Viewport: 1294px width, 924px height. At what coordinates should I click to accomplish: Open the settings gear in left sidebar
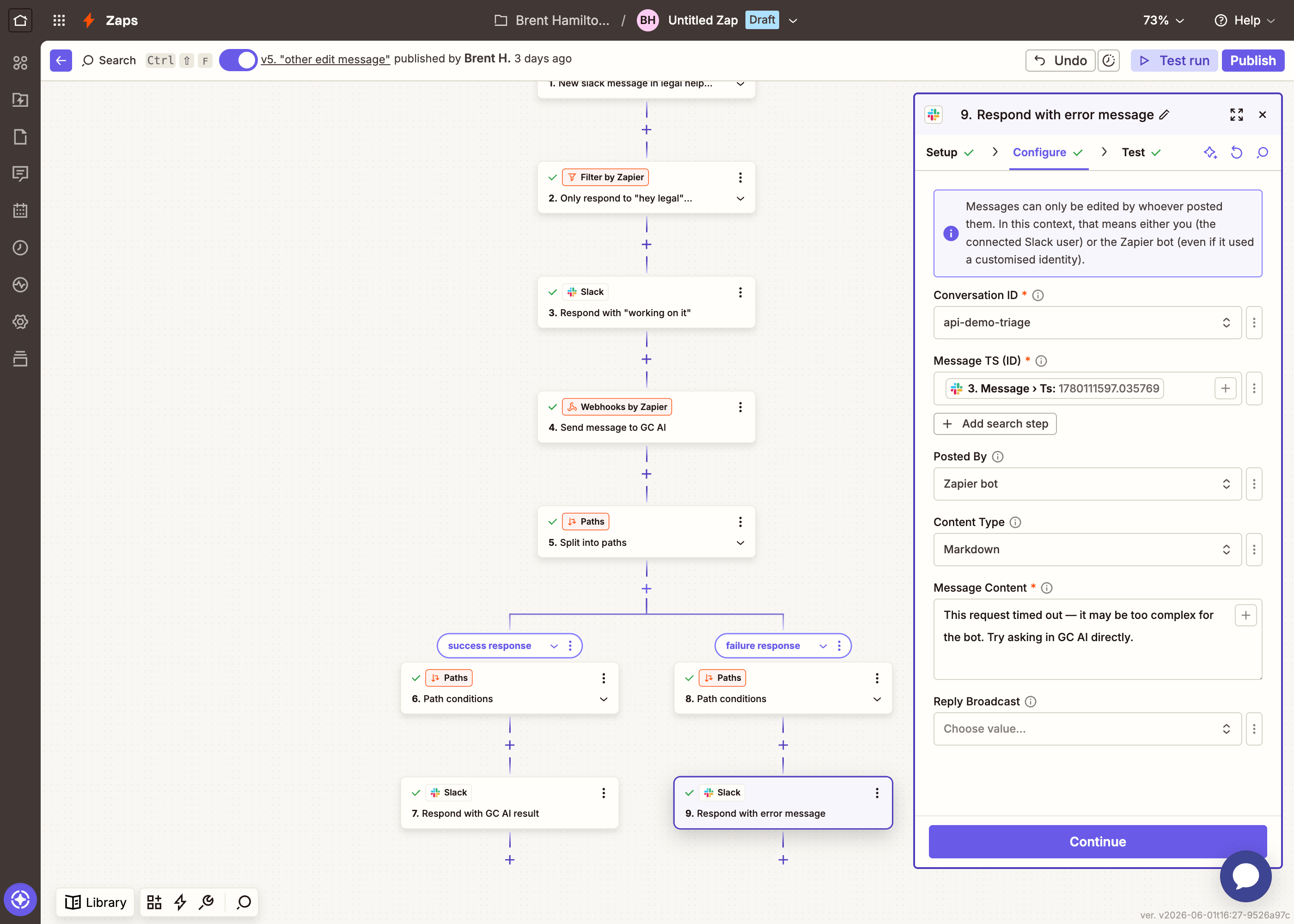tap(20, 321)
